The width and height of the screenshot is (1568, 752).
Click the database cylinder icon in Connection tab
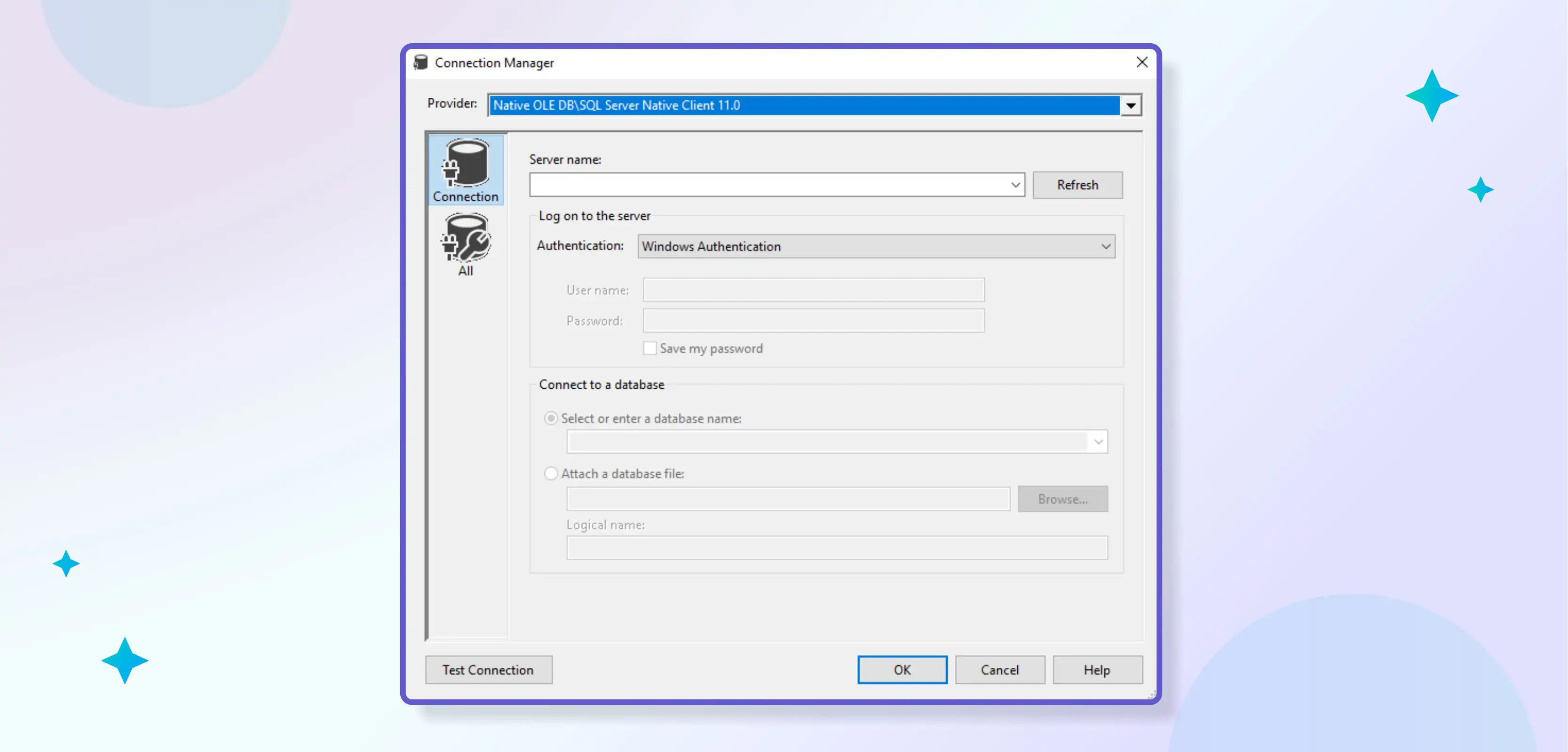click(465, 164)
